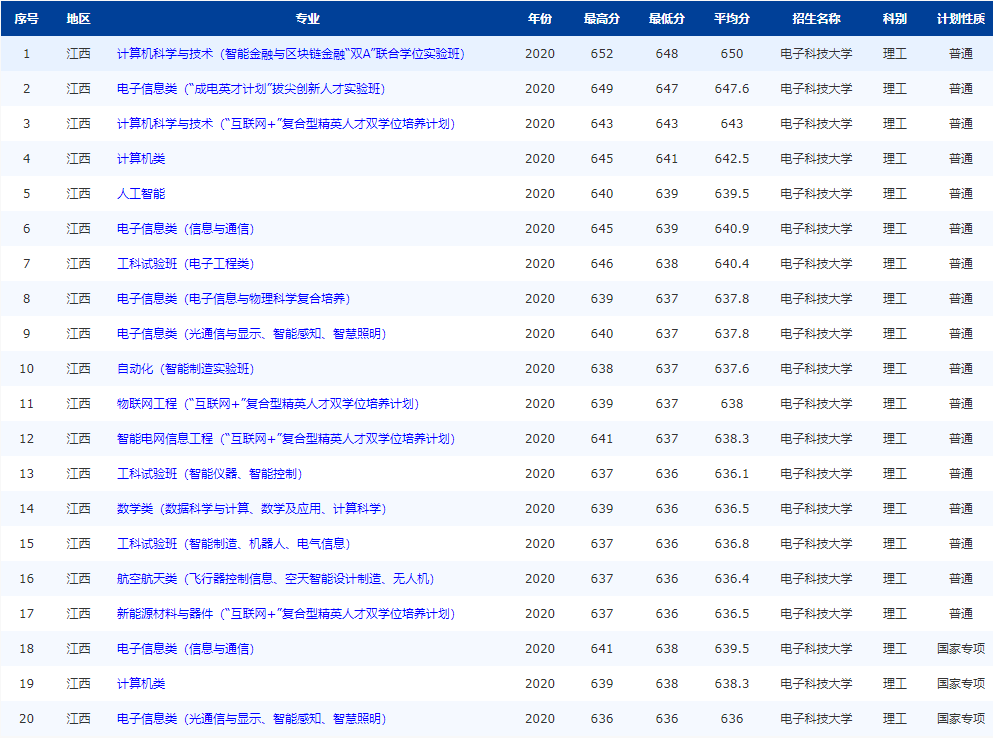The width and height of the screenshot is (993, 738).
Task: Open 电子信息类 (信息与通信) link in row 6
Action: point(186,229)
